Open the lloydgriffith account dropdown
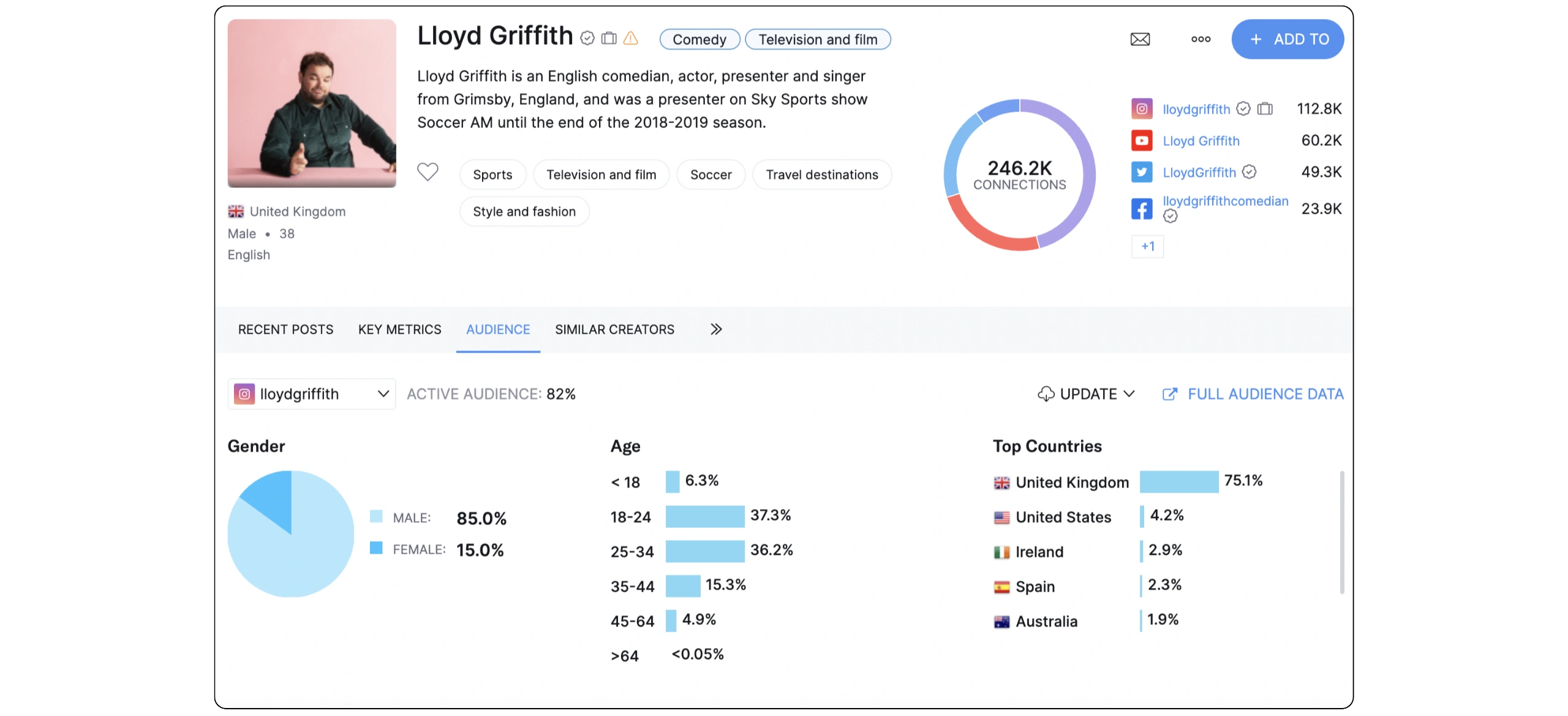This screenshot has width=1568, height=716. tap(312, 394)
